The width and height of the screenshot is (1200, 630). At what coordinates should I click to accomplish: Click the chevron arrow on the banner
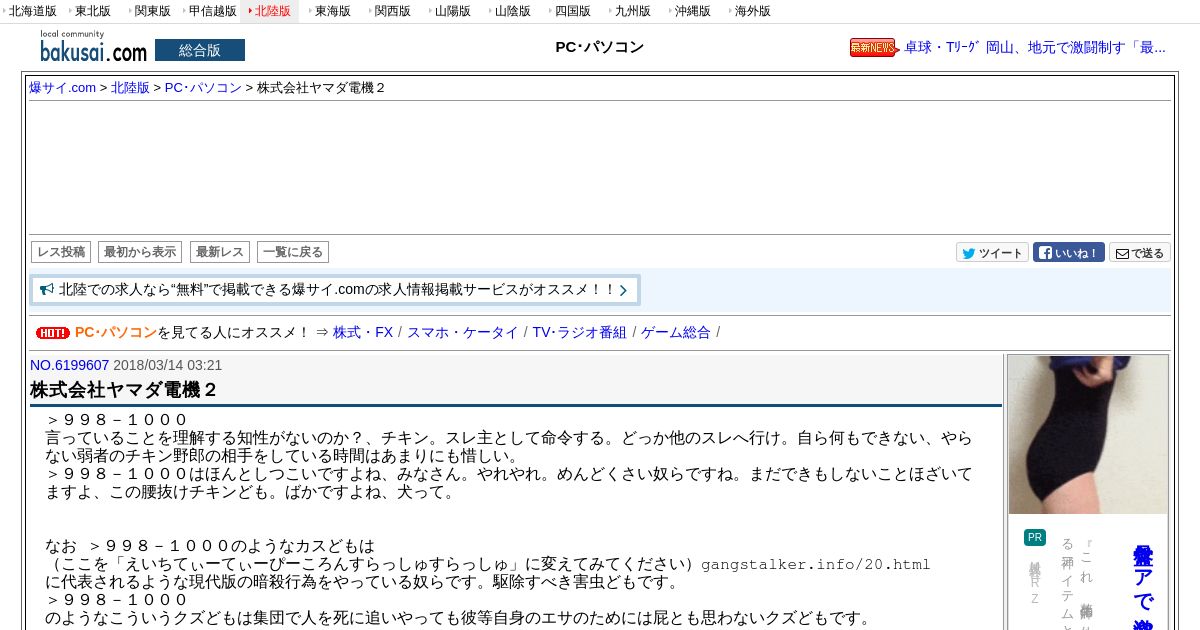(x=624, y=291)
